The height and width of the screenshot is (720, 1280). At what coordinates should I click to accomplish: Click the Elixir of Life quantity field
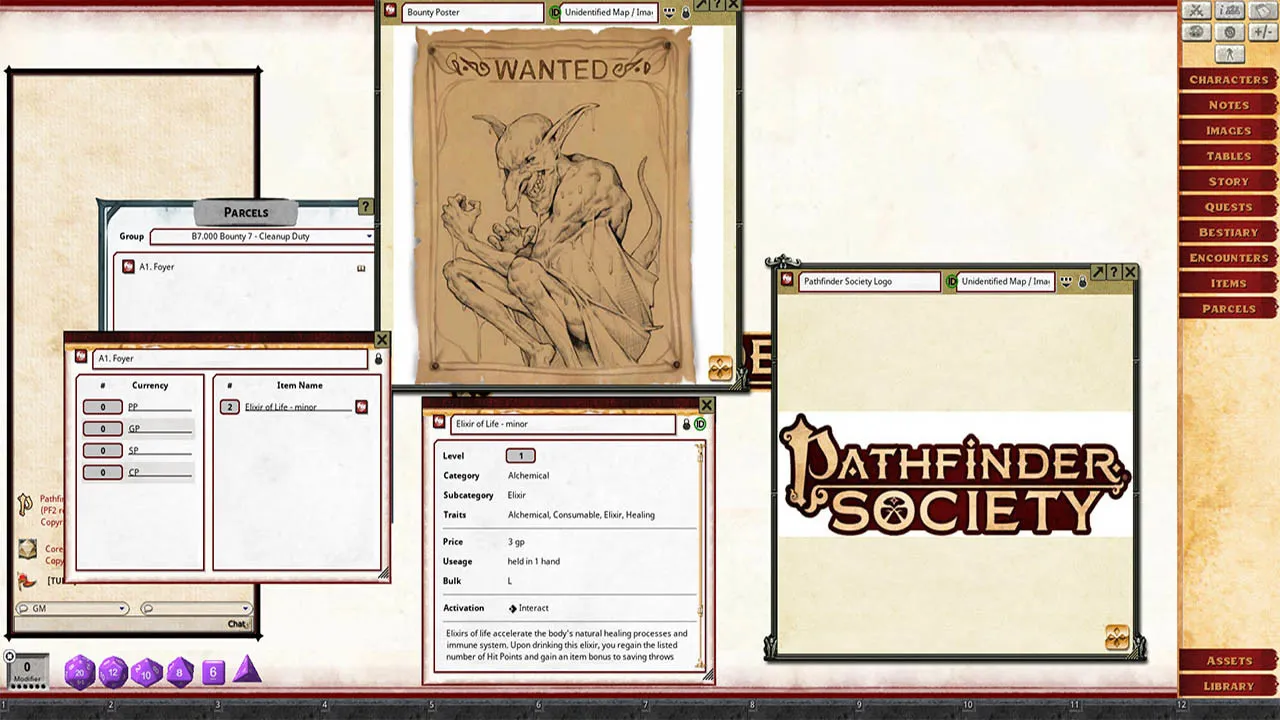tap(230, 407)
